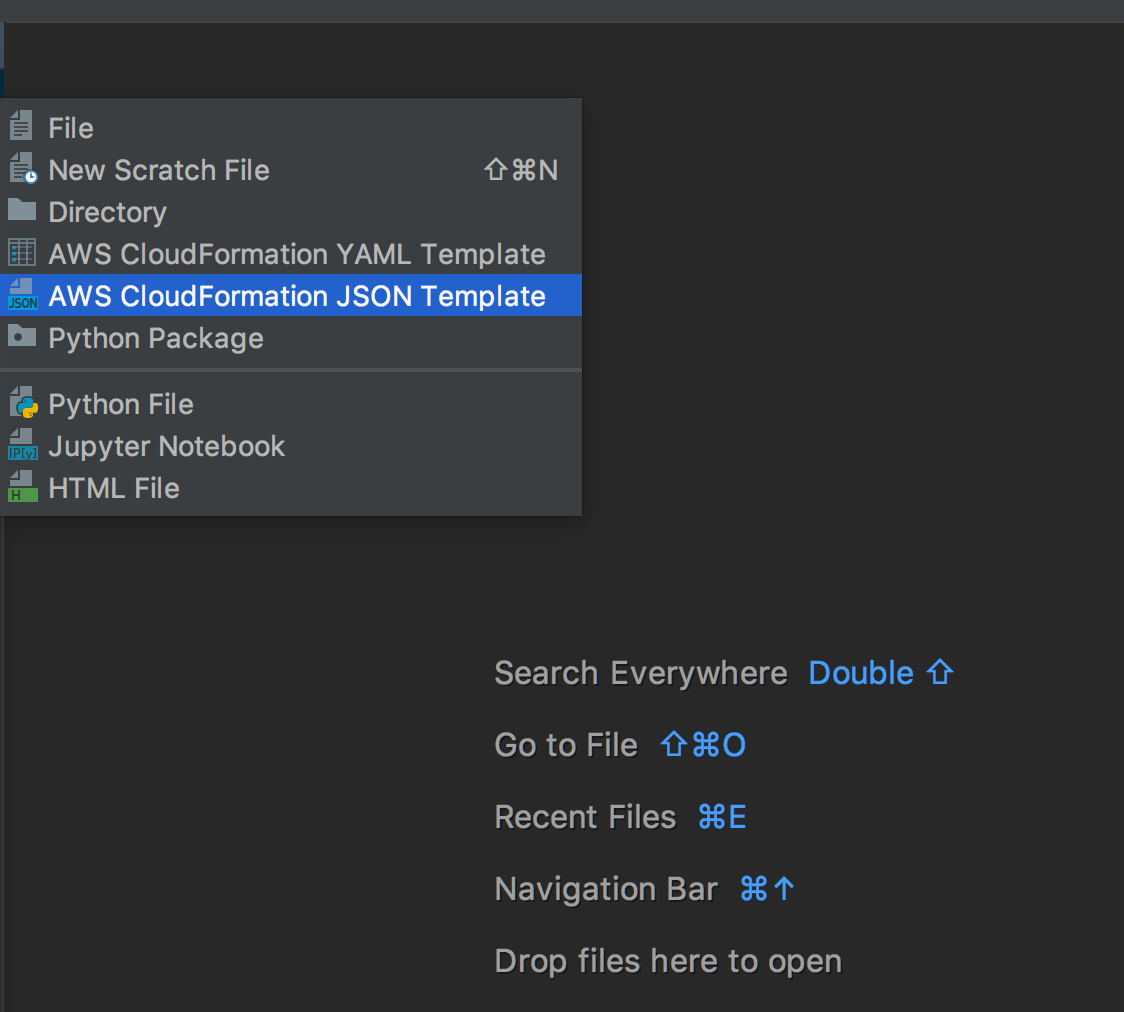Image resolution: width=1124 pixels, height=1012 pixels.
Task: Select New Scratch File menu entry
Action: [x=290, y=171]
